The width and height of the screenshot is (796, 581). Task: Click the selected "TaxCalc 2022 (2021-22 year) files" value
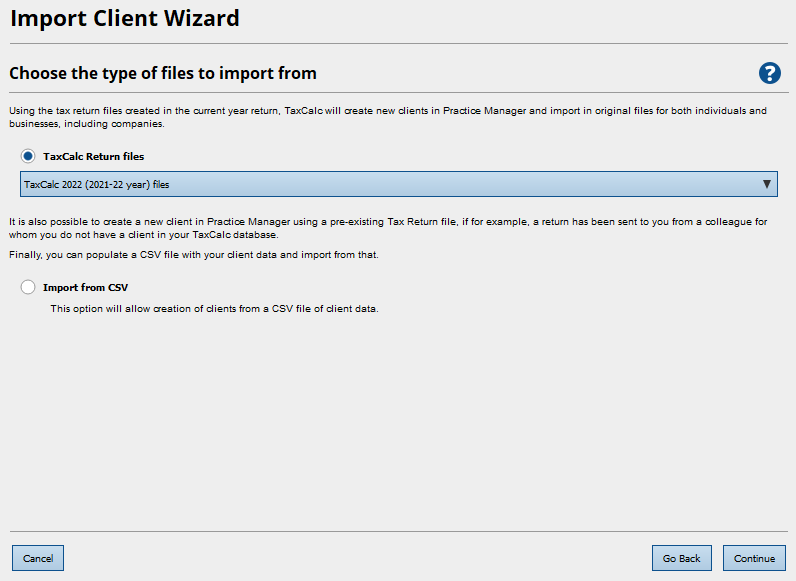coord(97,184)
